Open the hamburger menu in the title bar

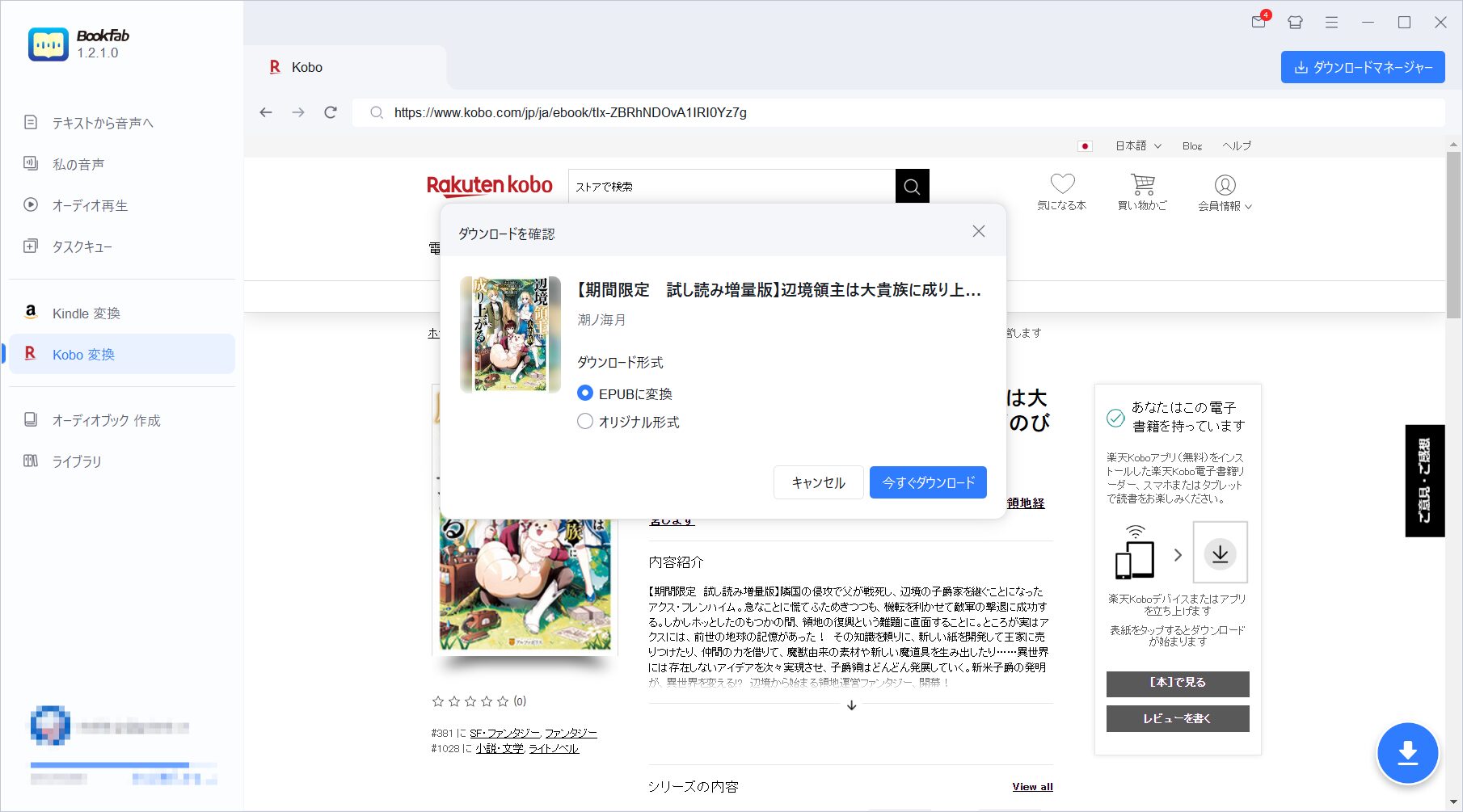(x=1330, y=23)
